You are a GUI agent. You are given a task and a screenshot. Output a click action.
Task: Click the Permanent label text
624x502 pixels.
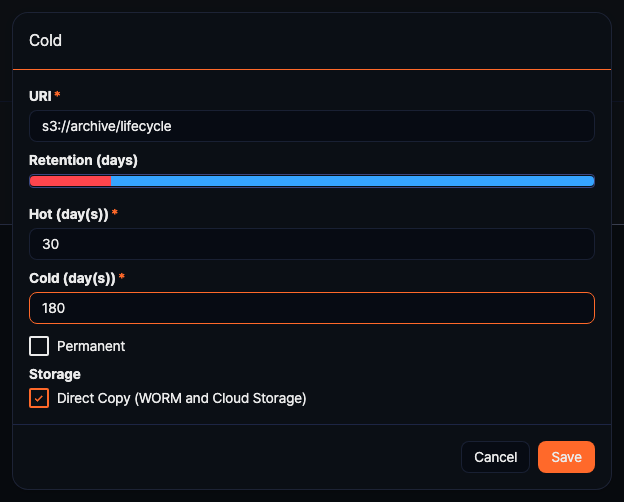tap(91, 346)
